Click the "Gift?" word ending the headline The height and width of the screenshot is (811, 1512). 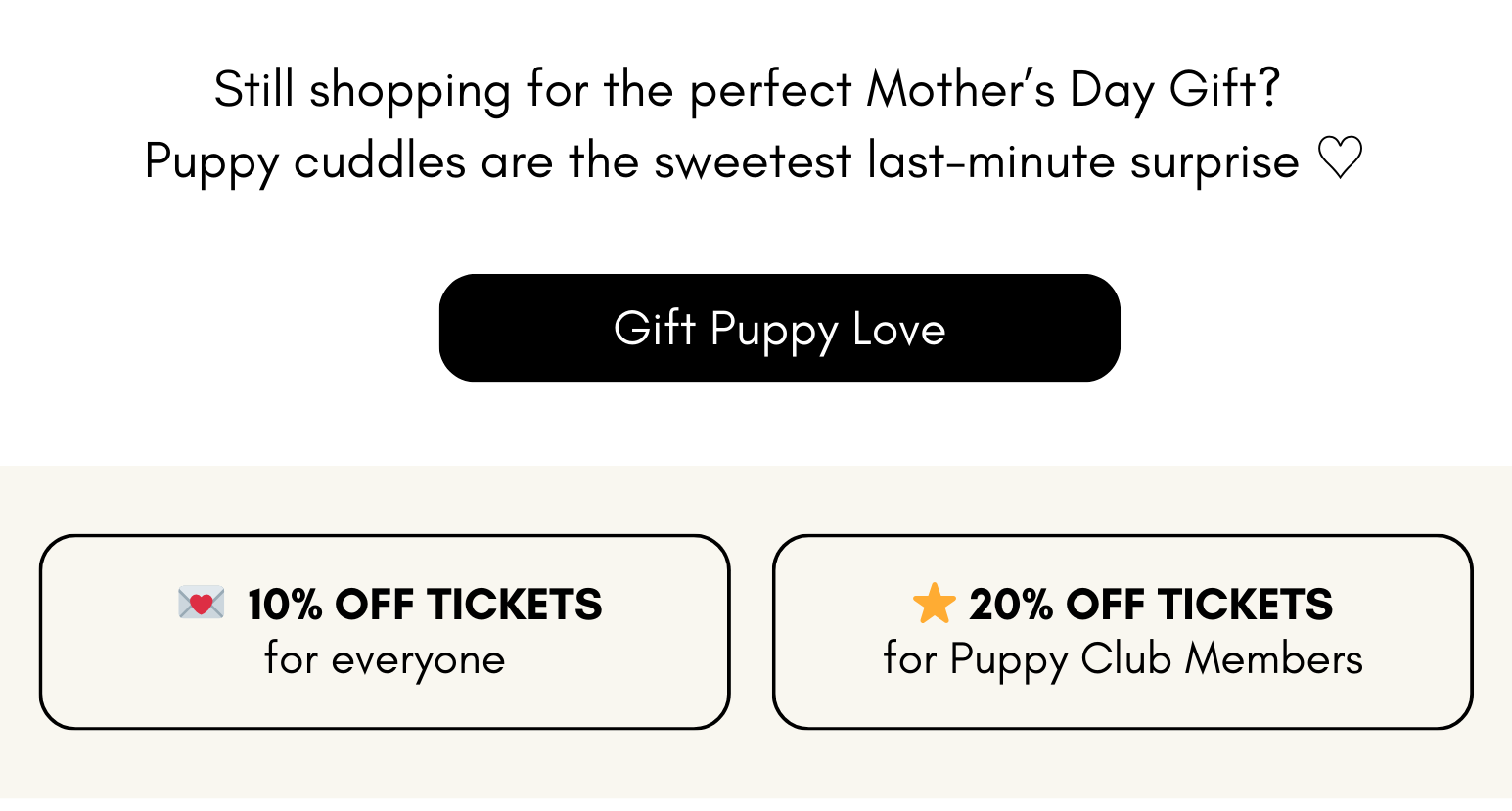[1224, 90]
